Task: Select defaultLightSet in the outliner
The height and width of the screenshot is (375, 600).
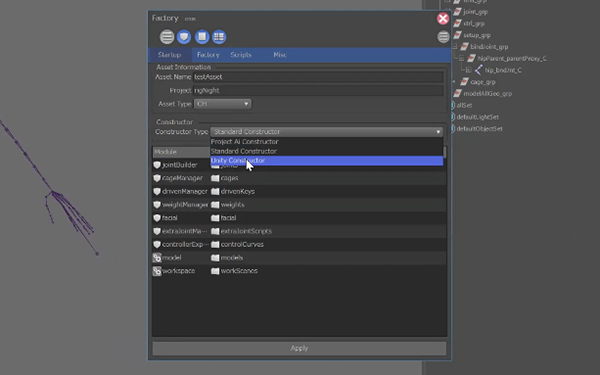Action: (x=478, y=117)
